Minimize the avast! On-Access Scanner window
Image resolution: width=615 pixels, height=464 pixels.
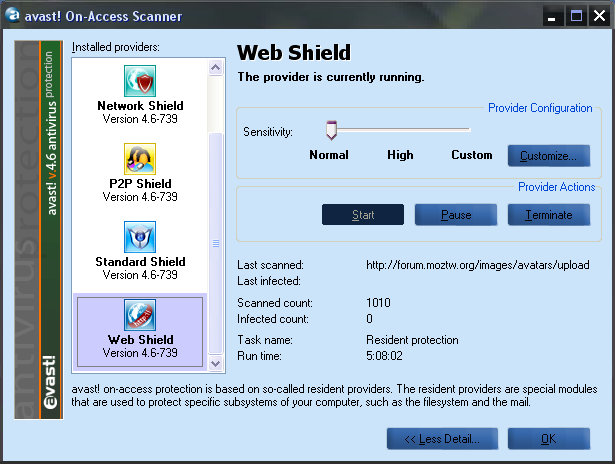pyautogui.click(x=552, y=16)
